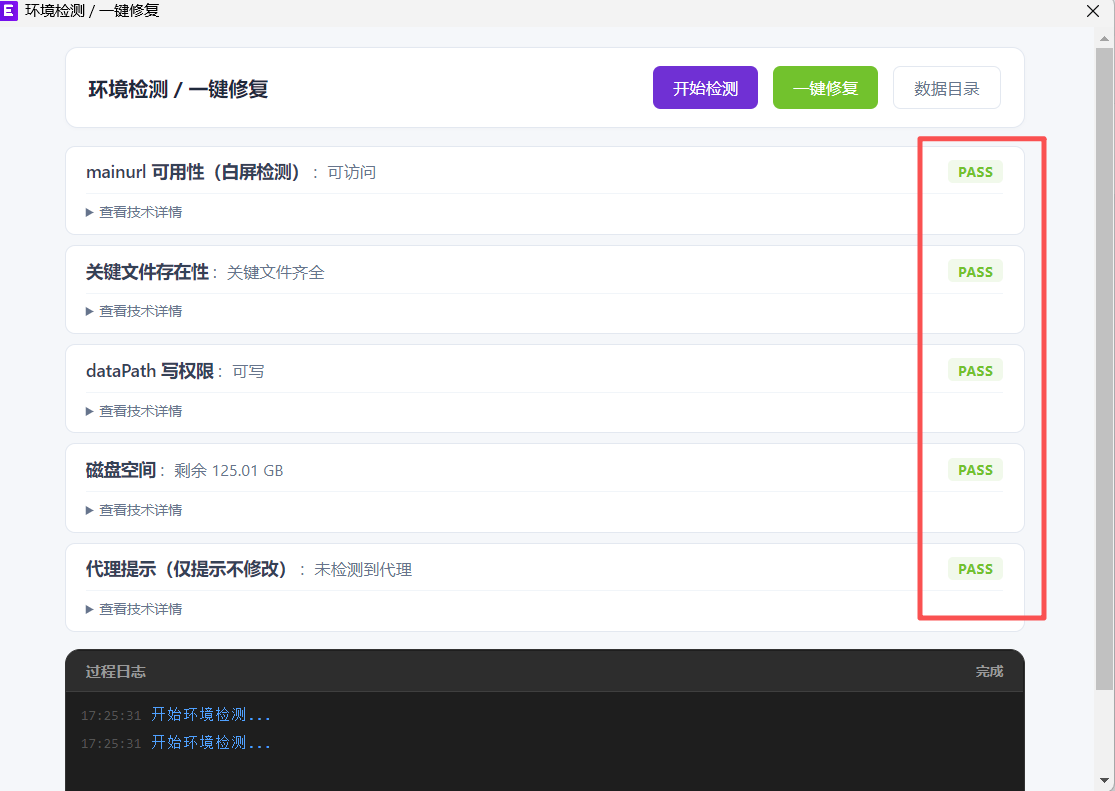Click PASS badge for dataPath 写权限
The width and height of the screenshot is (1115, 791).
pos(975,371)
